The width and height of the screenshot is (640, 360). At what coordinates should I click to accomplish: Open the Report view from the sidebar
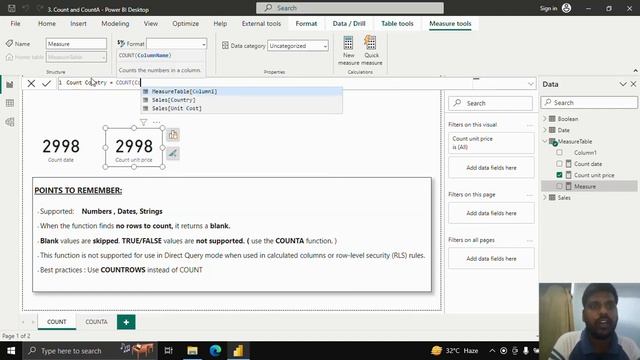[x=10, y=84]
